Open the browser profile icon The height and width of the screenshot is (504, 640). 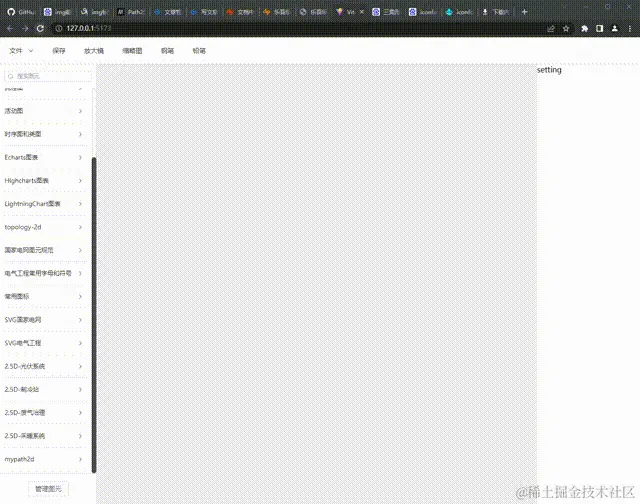tap(614, 29)
